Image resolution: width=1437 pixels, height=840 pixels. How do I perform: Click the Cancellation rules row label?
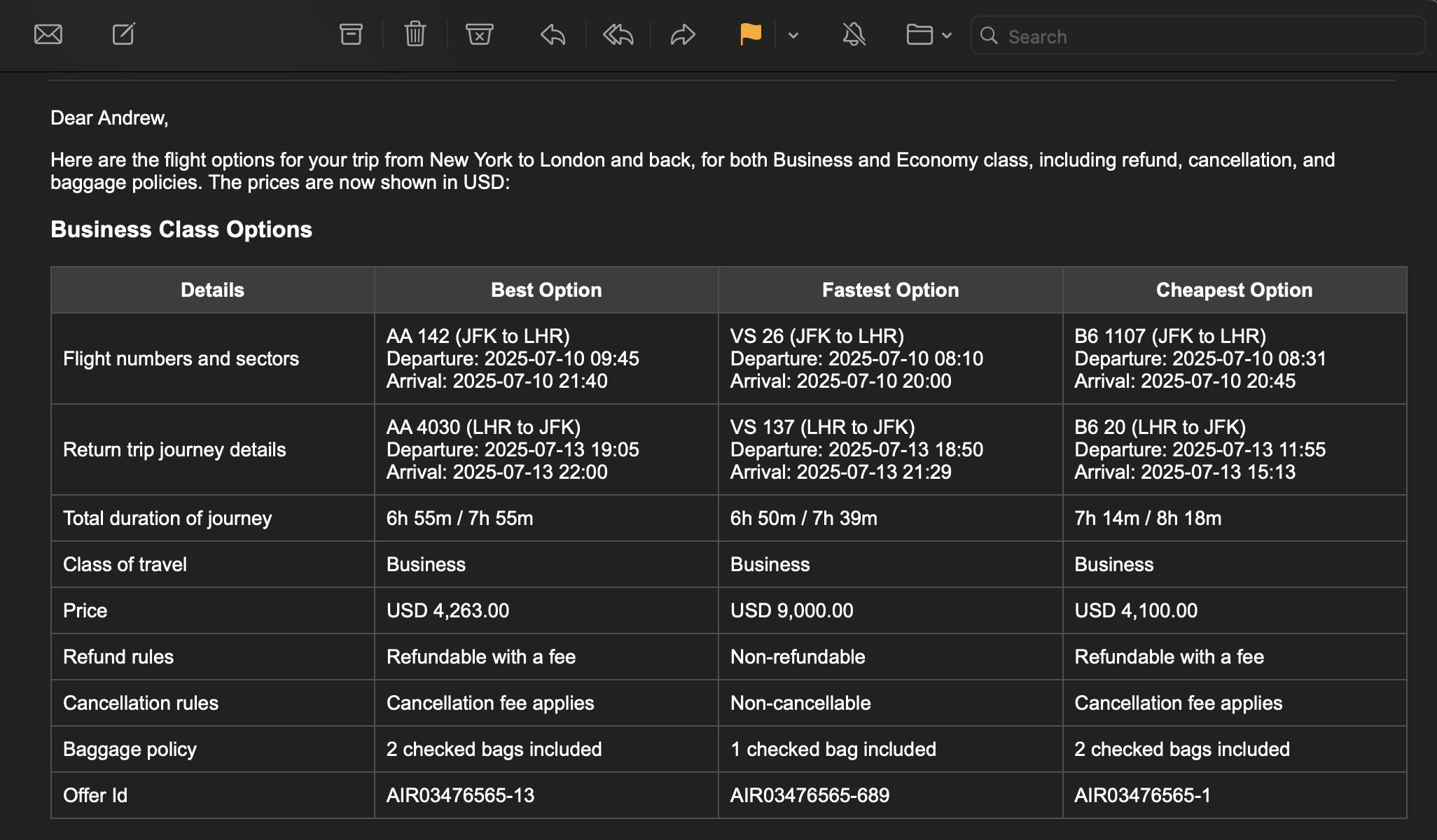coord(141,703)
